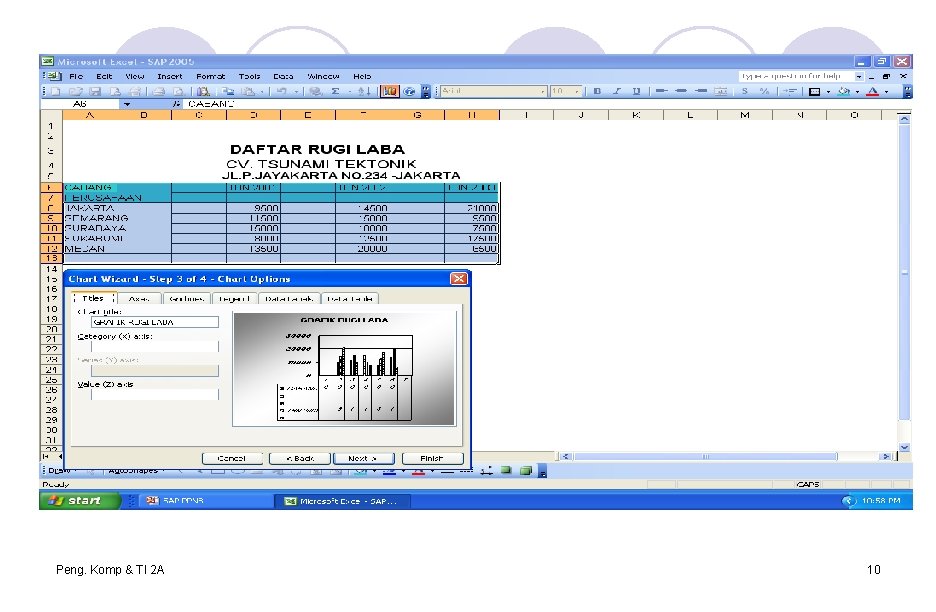Switch to the Gridlines tab

tap(186, 299)
